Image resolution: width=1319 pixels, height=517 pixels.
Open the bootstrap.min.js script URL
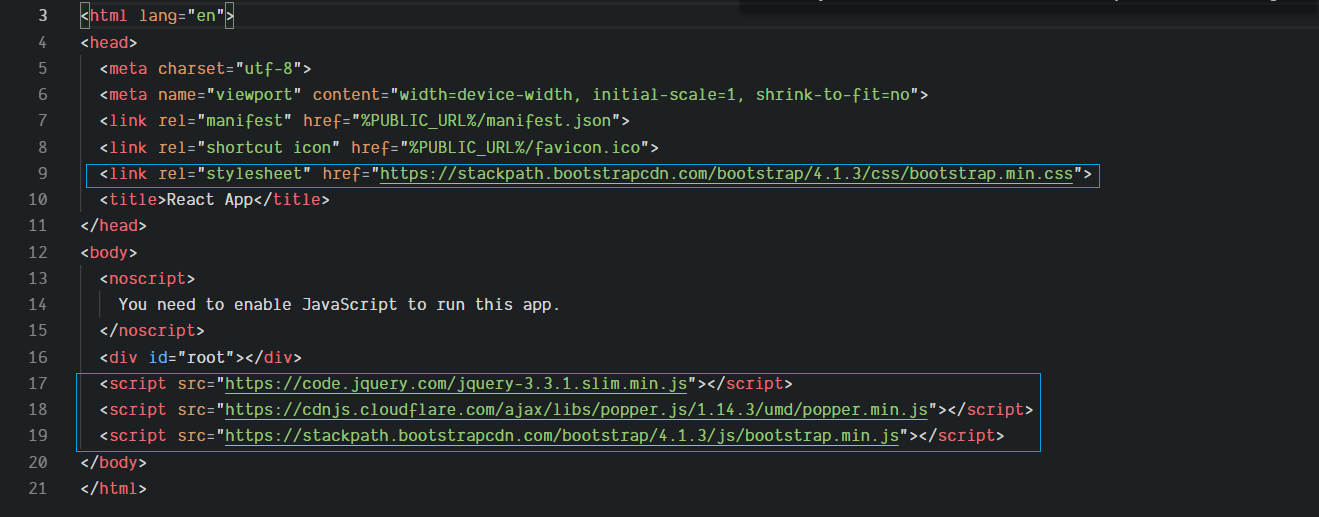coord(563,436)
